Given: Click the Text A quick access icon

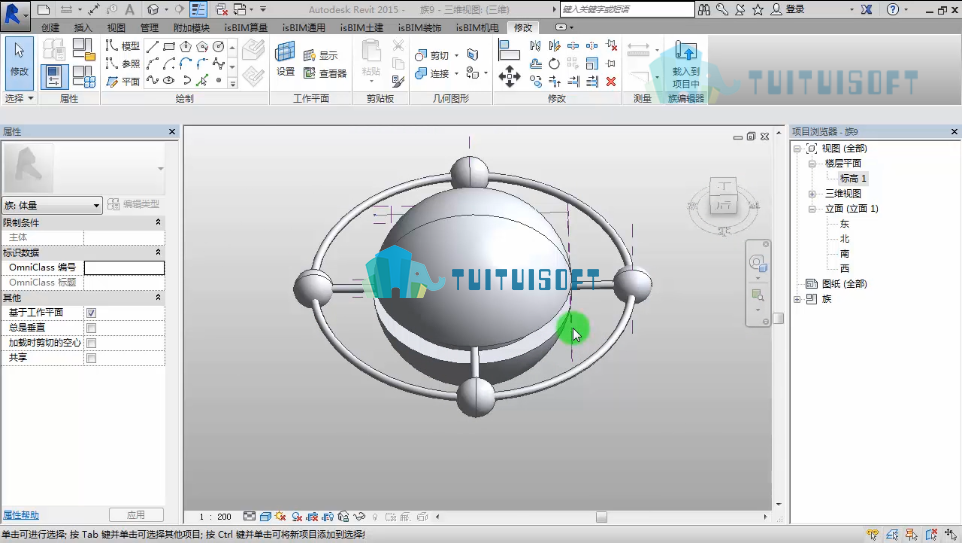Looking at the screenshot, I should [x=129, y=9].
